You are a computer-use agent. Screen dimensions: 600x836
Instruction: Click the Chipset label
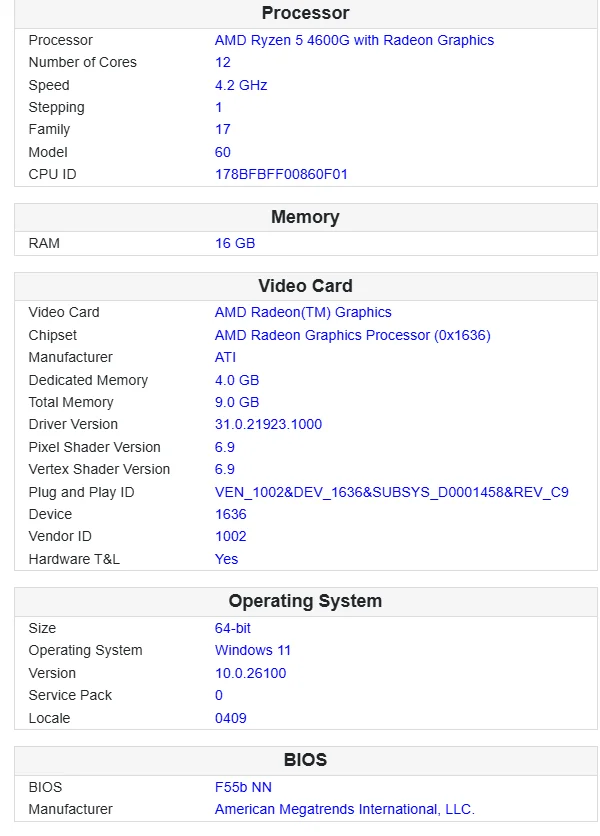tap(53, 335)
